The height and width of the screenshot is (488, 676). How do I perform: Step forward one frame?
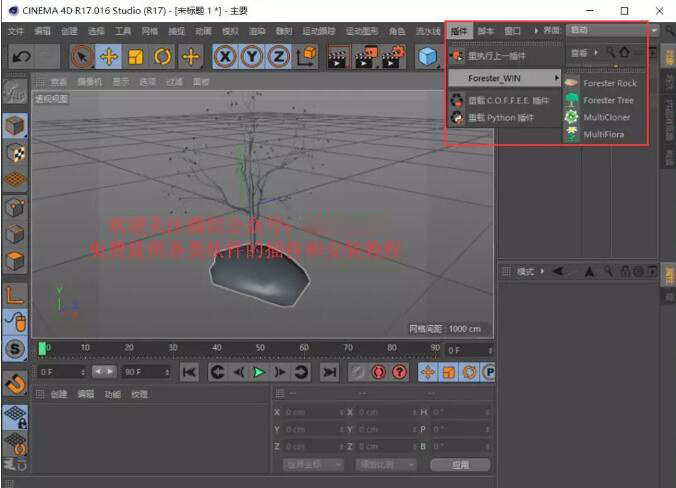[279, 372]
